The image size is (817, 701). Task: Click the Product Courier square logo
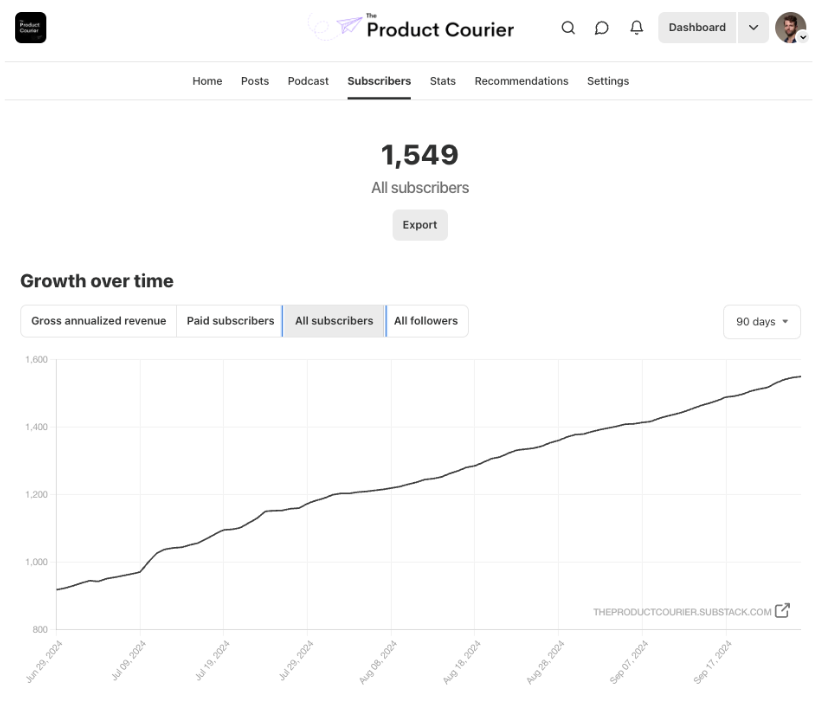[x=31, y=28]
